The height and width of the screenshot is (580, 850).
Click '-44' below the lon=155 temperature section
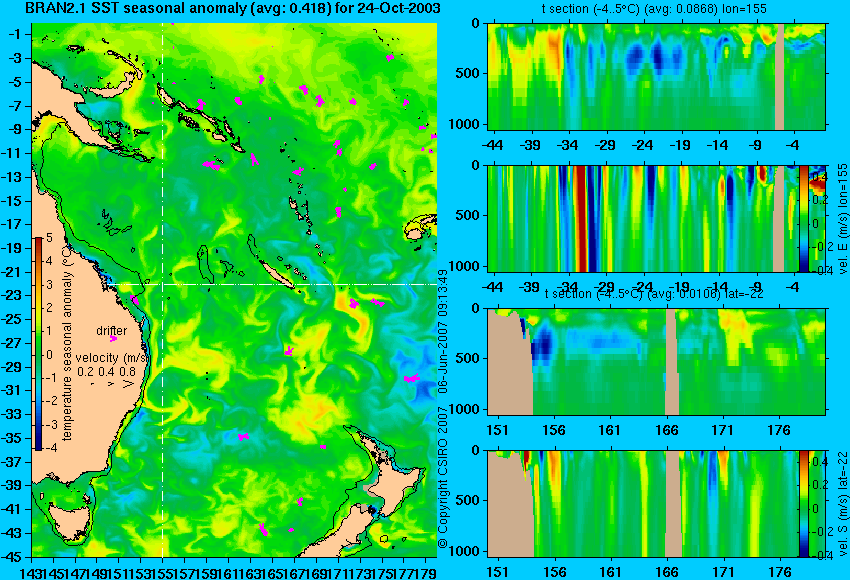(492, 145)
